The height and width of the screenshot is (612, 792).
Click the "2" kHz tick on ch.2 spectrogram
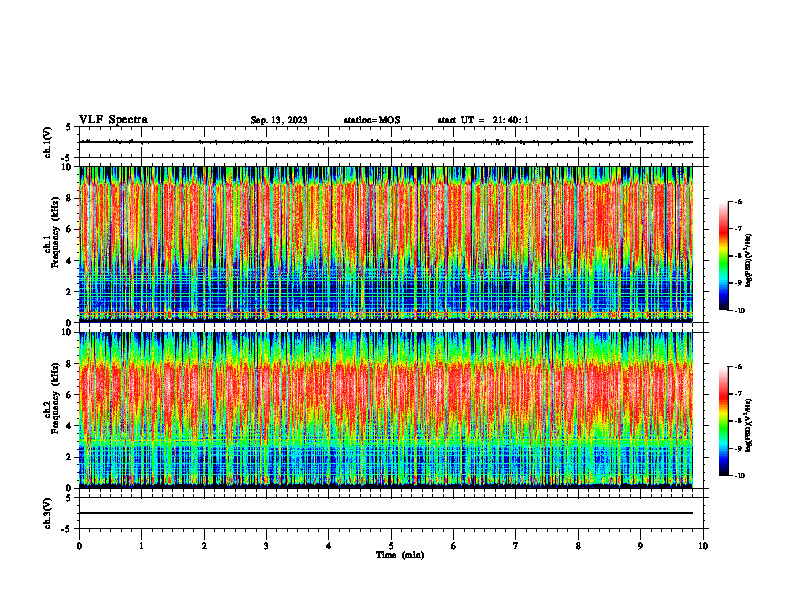69,457
